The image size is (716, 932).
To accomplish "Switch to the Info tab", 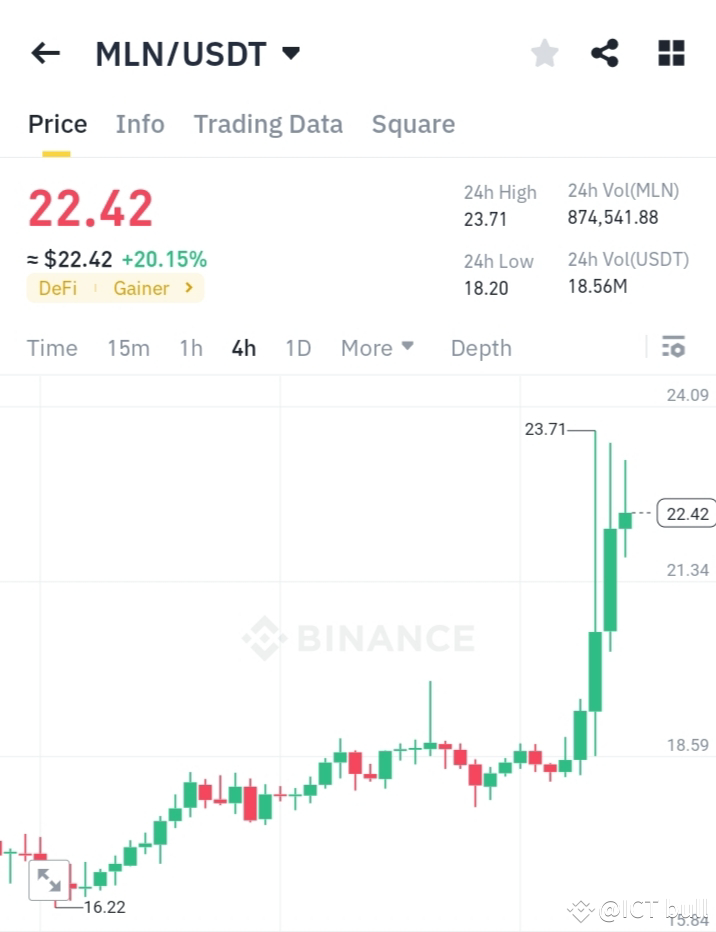I will [x=140, y=124].
